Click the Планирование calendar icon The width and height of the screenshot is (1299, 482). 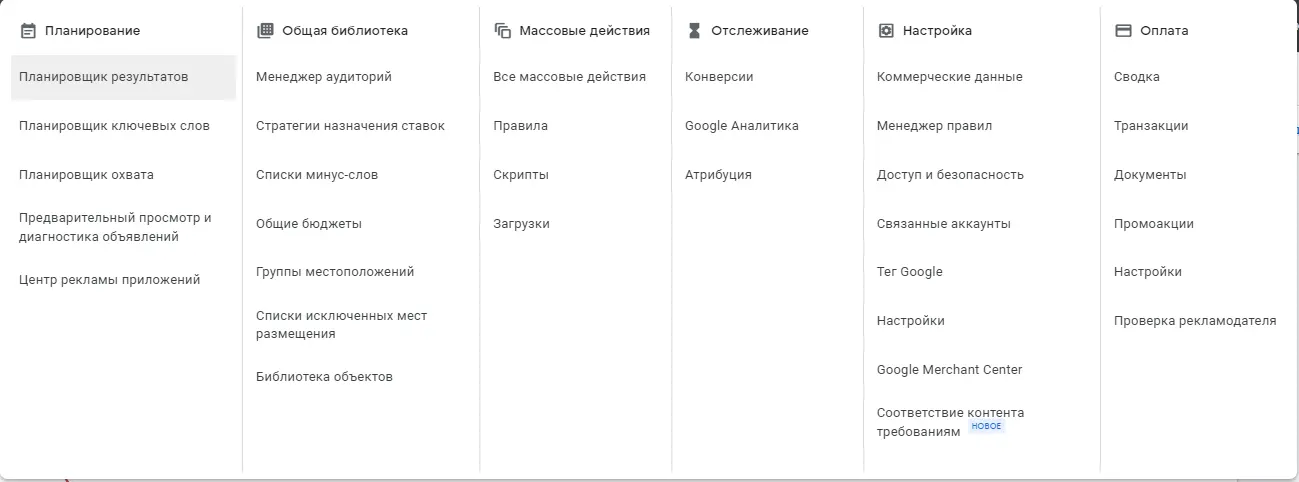tap(28, 31)
